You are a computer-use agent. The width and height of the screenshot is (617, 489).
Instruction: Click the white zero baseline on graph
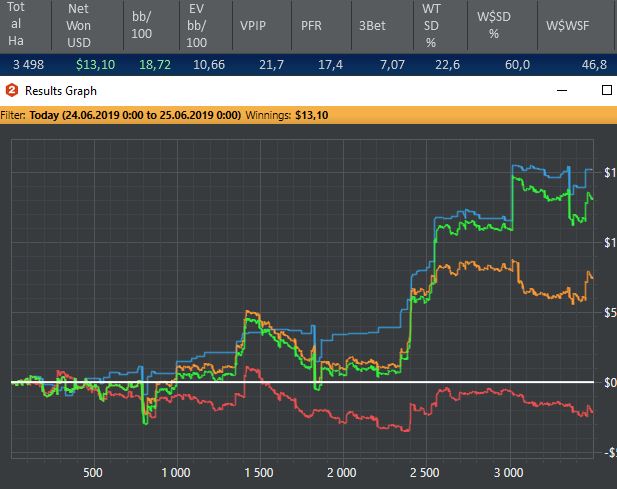click(x=302, y=382)
